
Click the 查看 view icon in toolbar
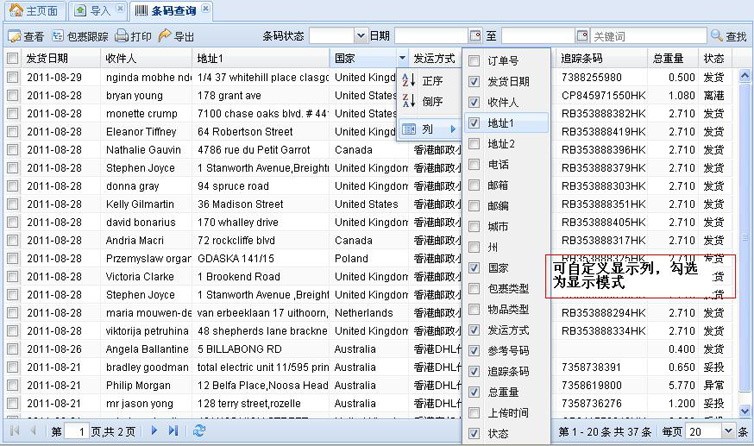click(x=14, y=37)
